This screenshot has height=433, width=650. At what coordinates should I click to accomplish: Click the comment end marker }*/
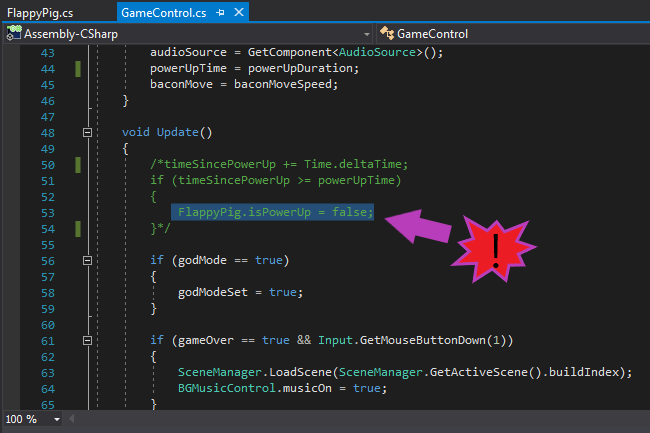pos(160,228)
